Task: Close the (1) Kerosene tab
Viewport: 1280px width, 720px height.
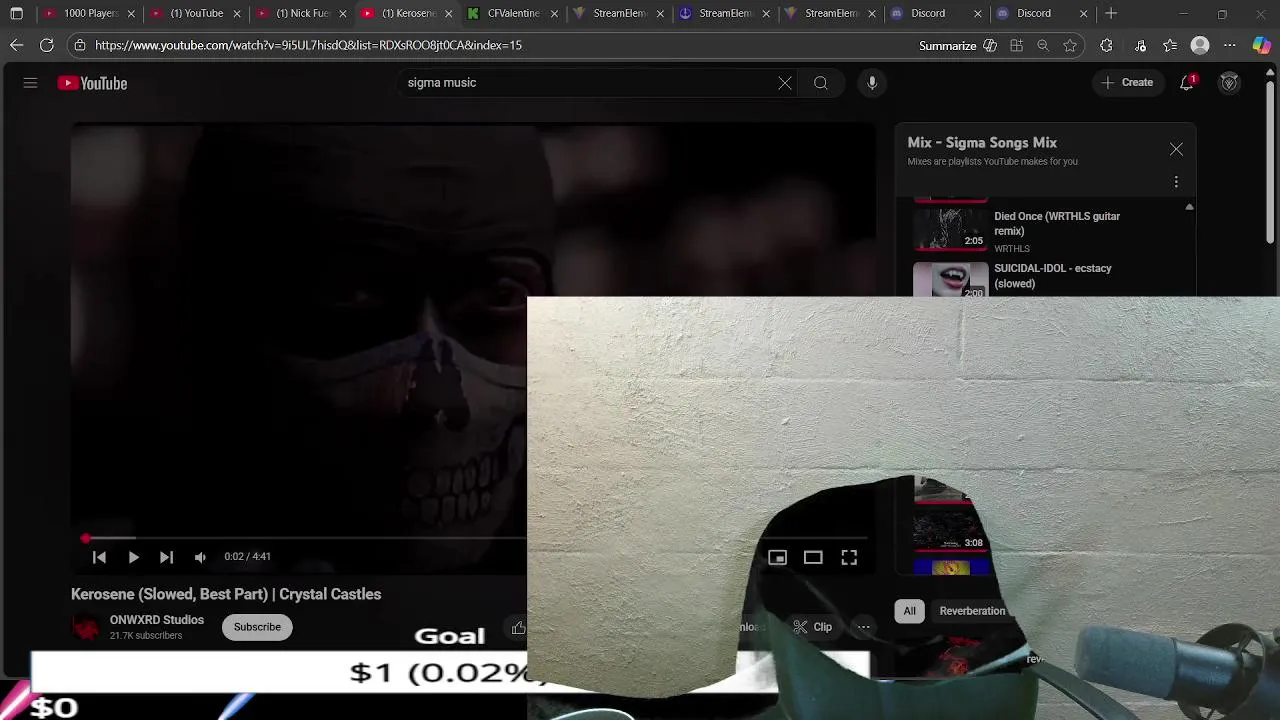Action: [448, 14]
